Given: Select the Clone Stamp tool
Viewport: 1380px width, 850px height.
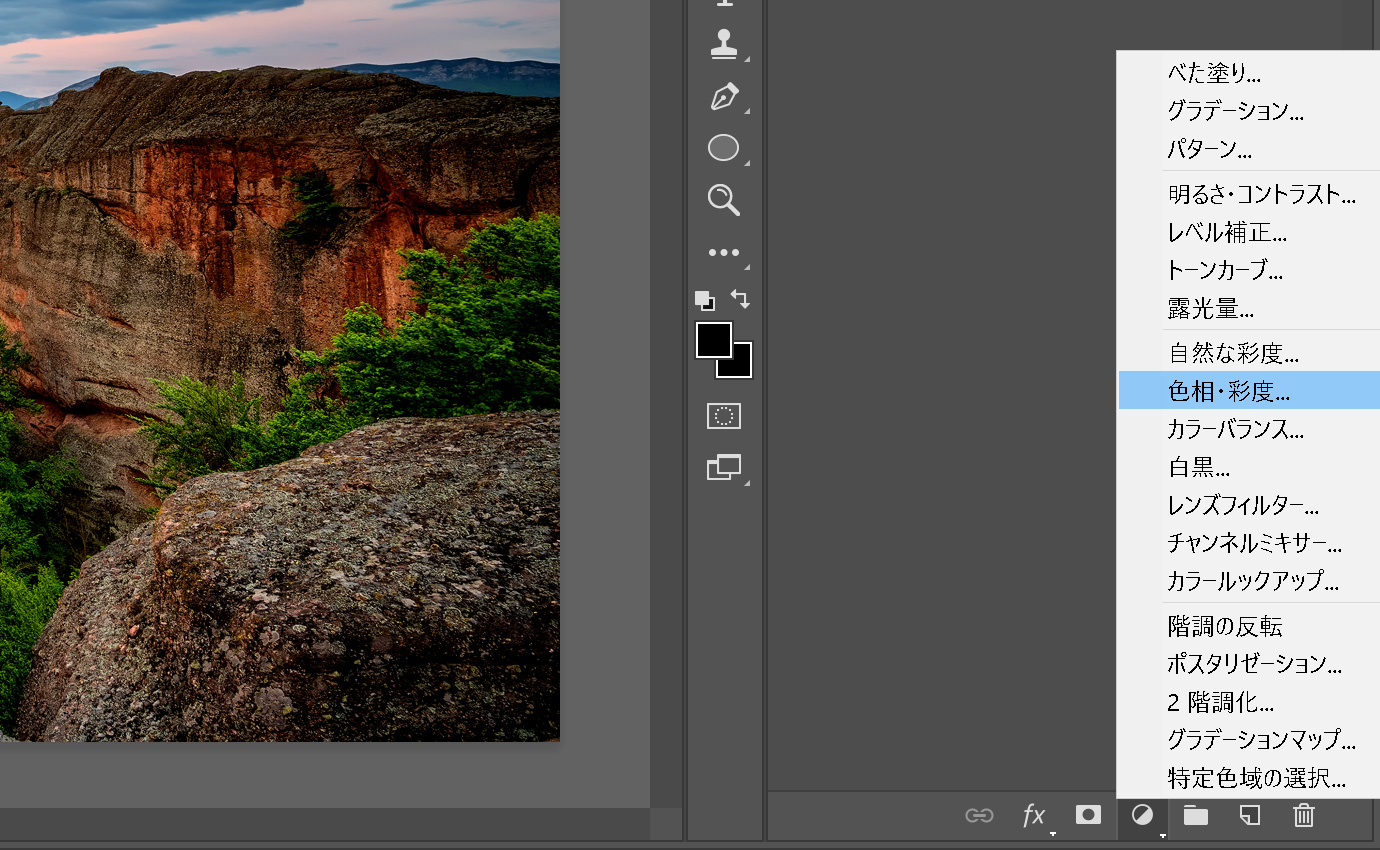Looking at the screenshot, I should point(723,43).
